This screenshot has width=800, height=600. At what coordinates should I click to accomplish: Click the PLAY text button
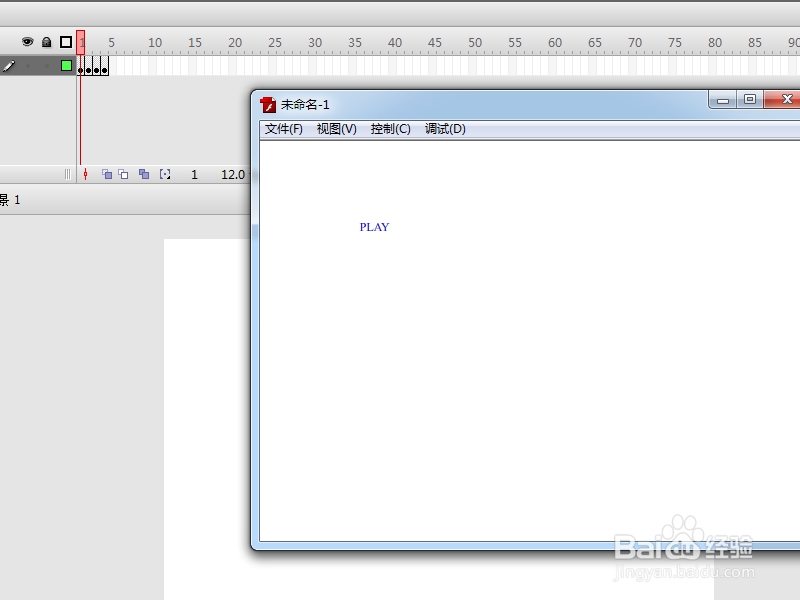tap(373, 227)
